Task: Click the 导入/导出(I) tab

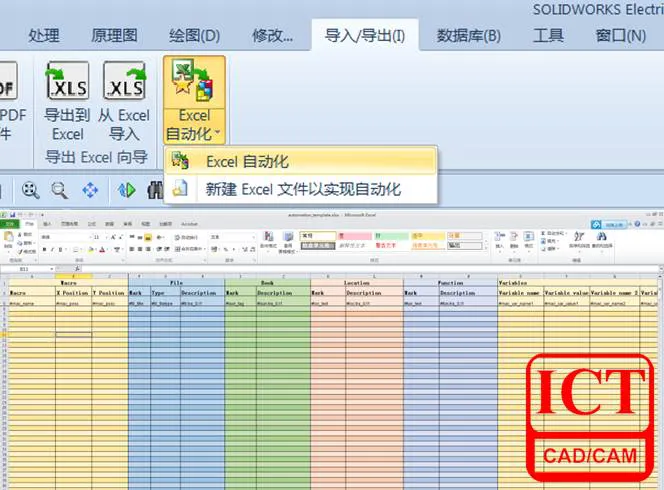Action: tap(365, 36)
